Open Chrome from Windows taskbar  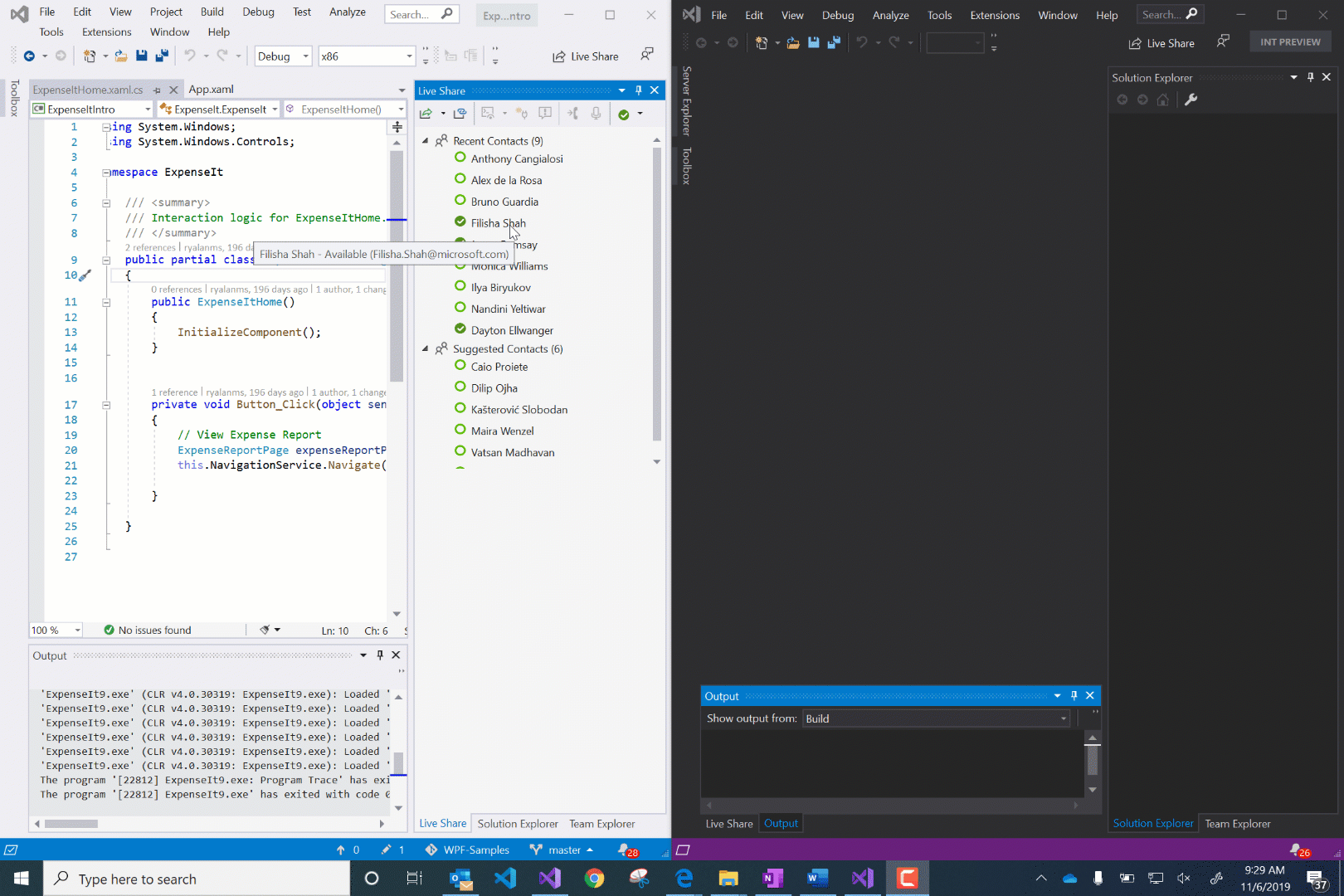(x=594, y=878)
